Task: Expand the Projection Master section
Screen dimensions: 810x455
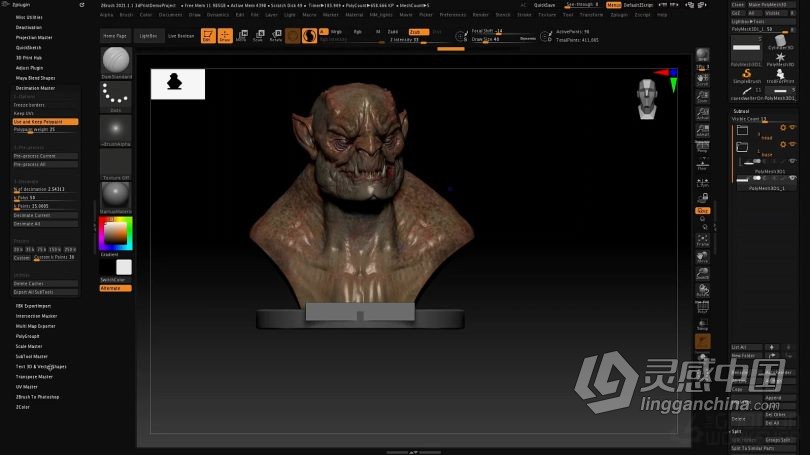Action: (34, 38)
